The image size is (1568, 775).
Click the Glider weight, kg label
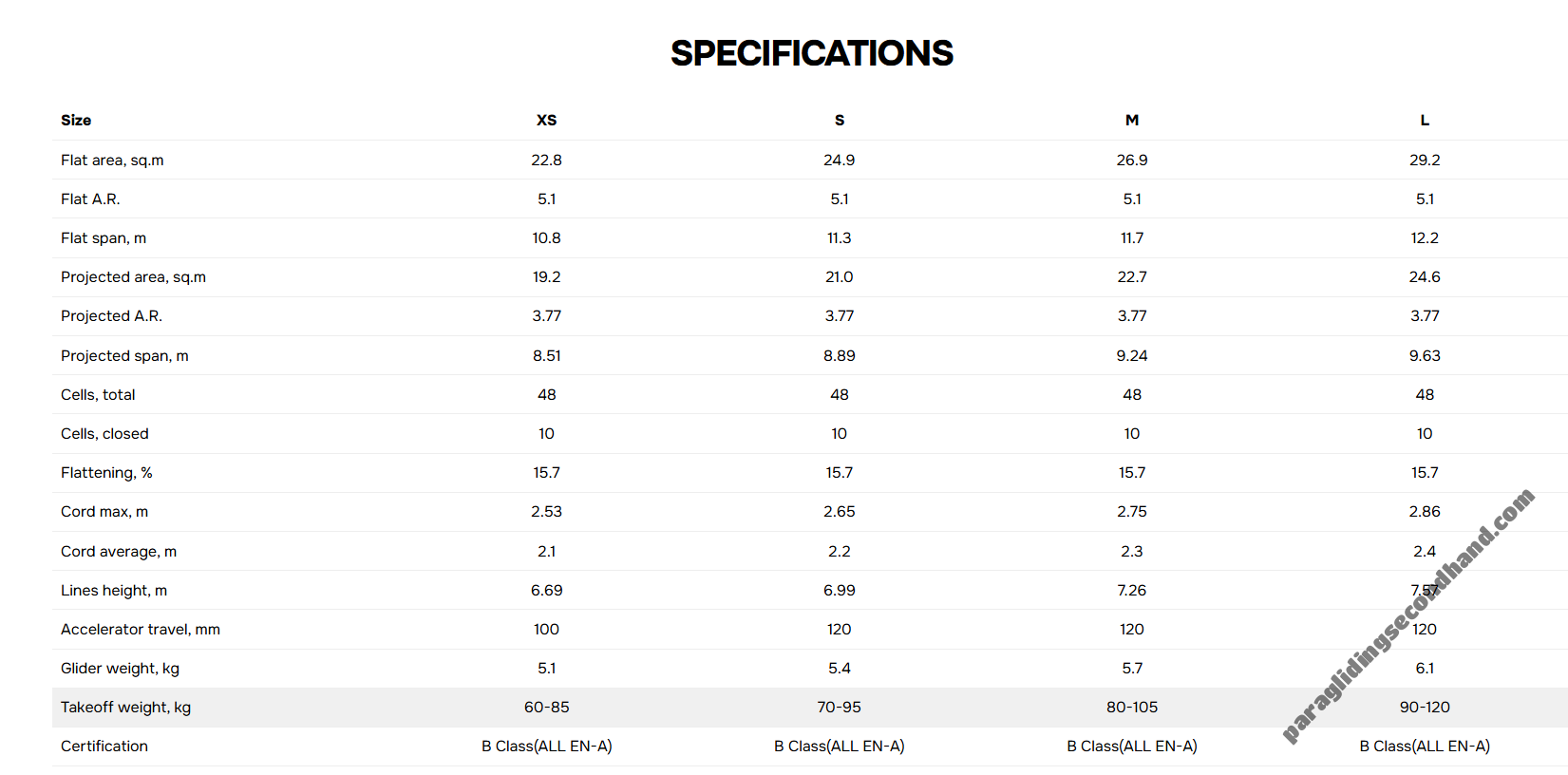120,669
